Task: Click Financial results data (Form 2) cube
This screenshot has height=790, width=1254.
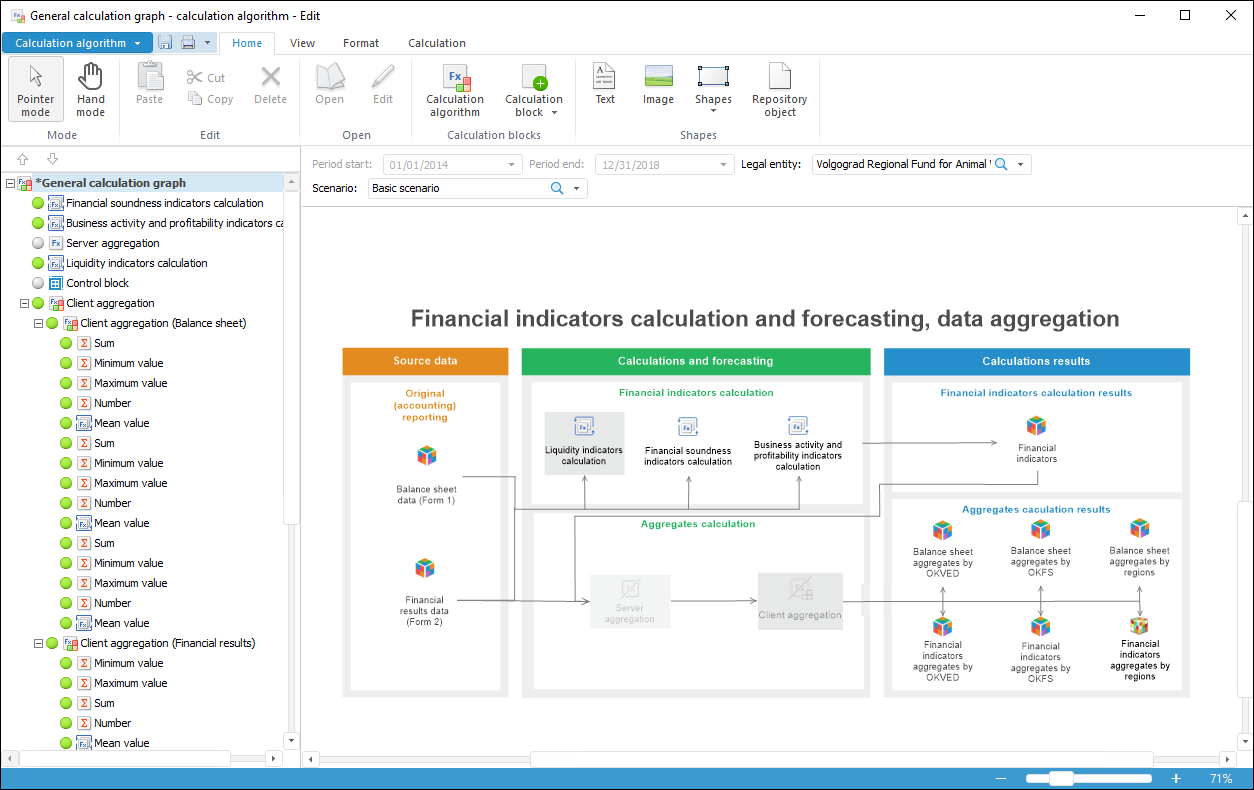Action: (425, 568)
